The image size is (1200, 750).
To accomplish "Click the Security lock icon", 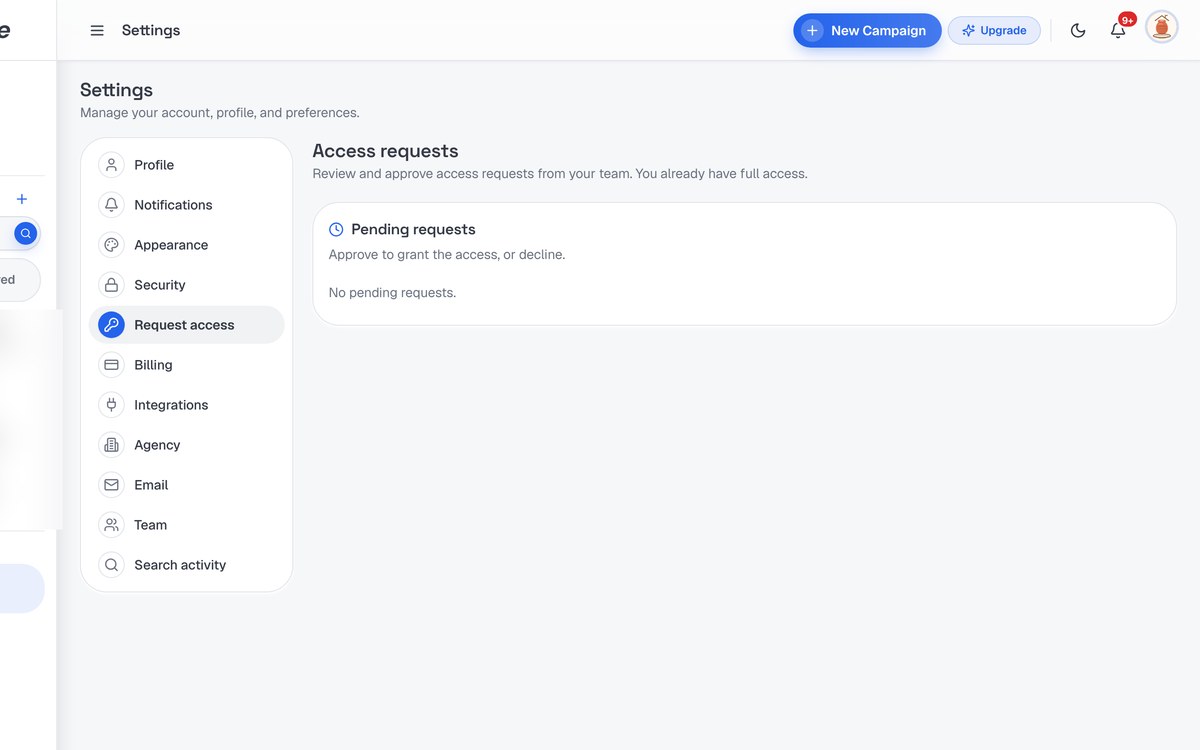I will [111, 285].
